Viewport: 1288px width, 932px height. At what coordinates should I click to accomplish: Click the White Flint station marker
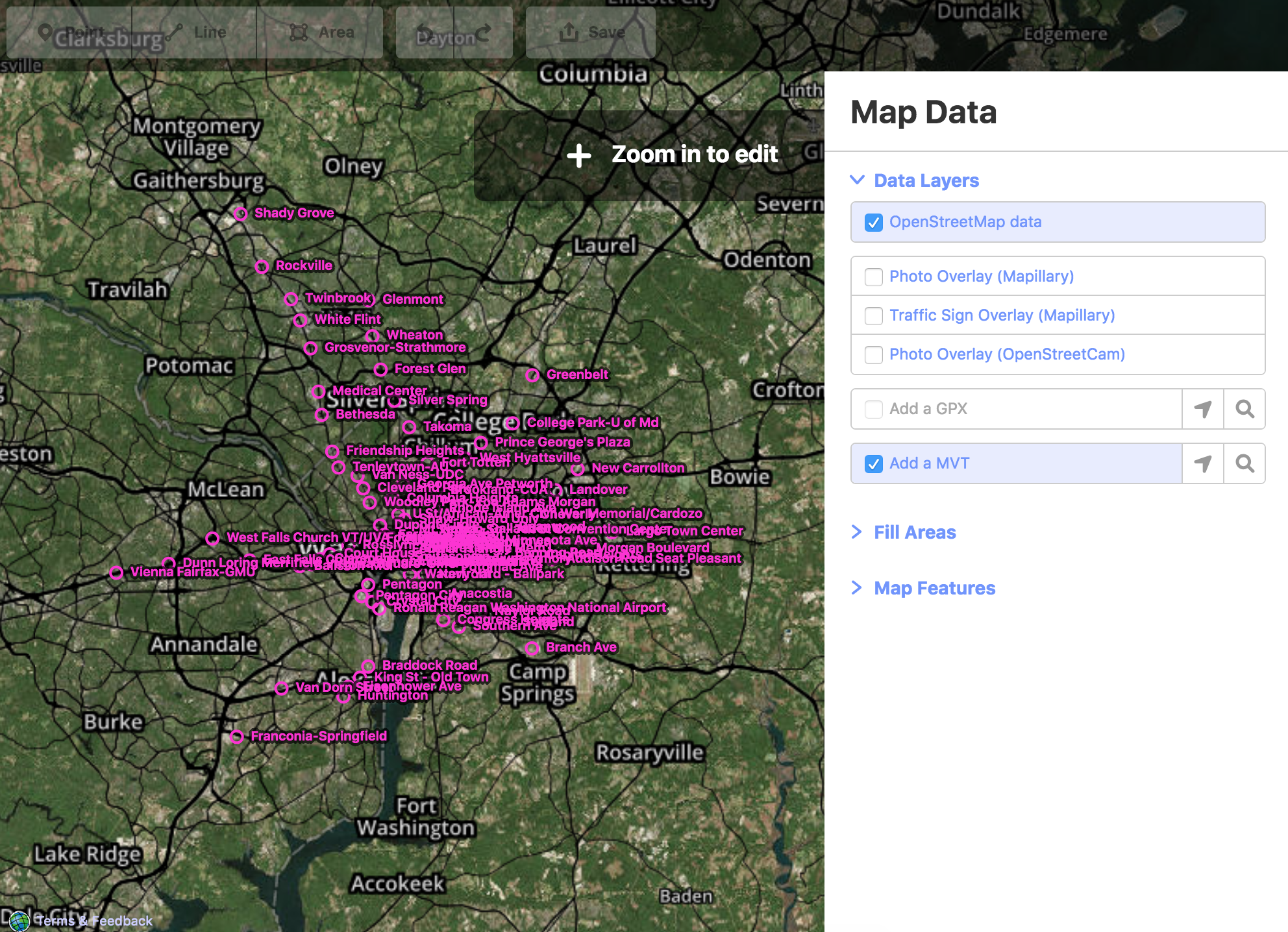pos(300,321)
